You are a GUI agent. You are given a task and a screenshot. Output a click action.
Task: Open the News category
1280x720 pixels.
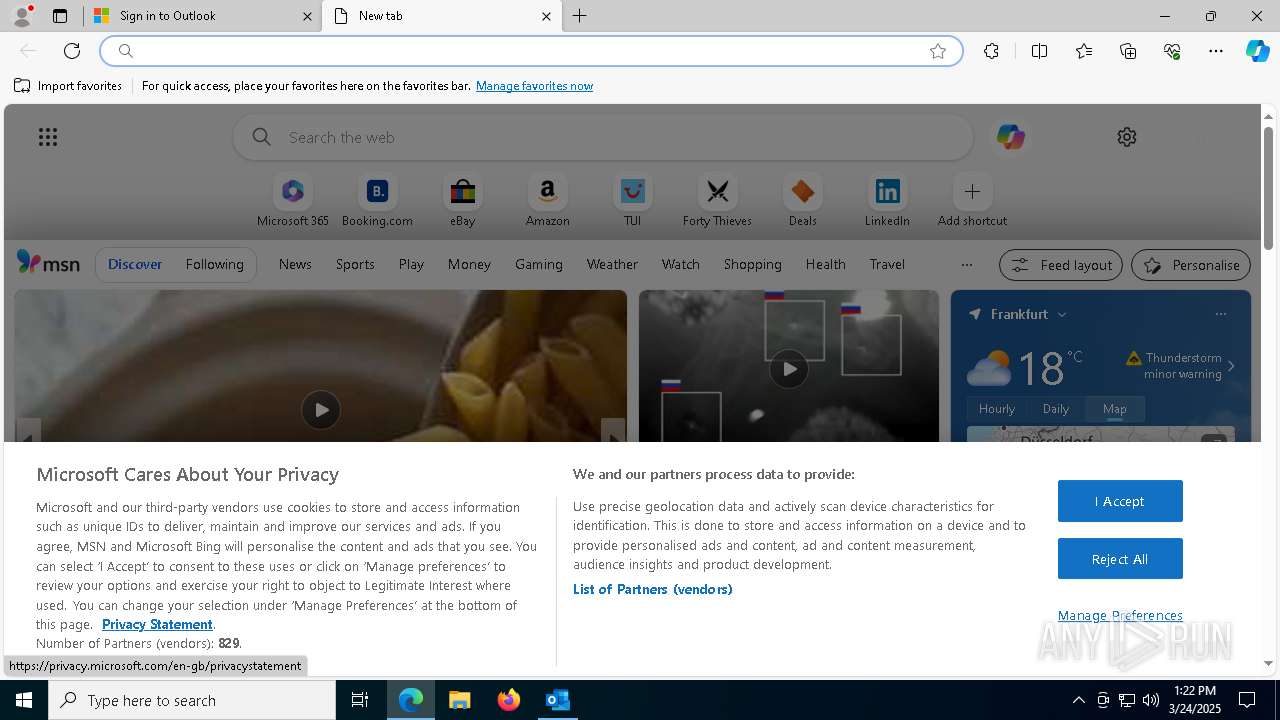click(295, 264)
